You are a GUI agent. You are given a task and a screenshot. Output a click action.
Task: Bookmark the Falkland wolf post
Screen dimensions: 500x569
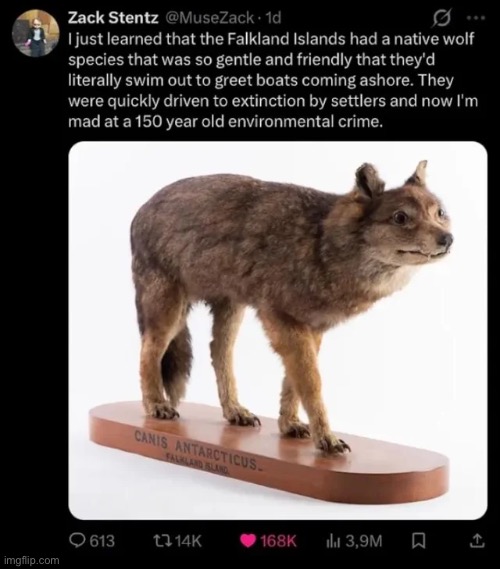pos(418,541)
